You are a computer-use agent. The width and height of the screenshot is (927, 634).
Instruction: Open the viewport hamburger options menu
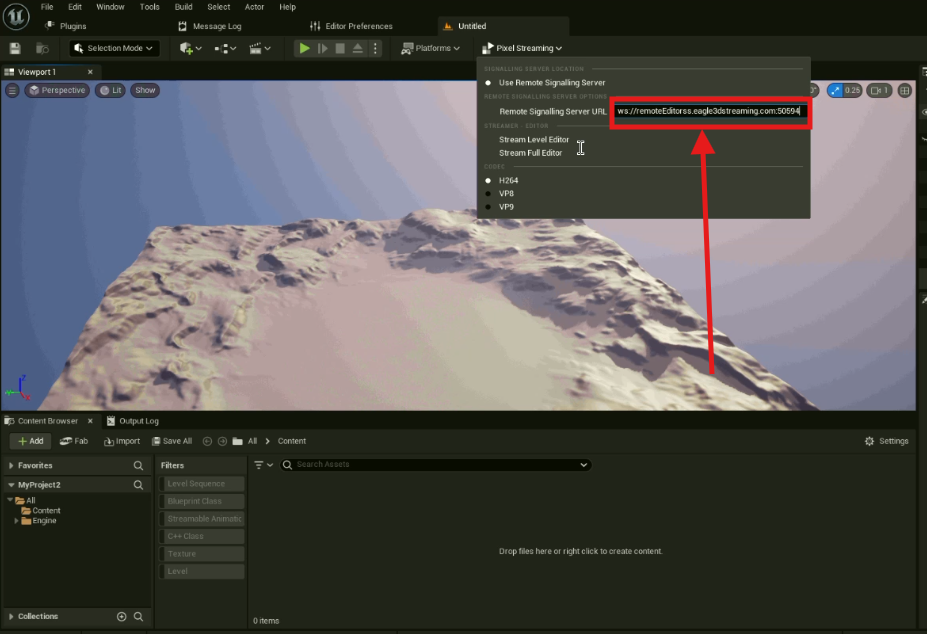(12, 90)
